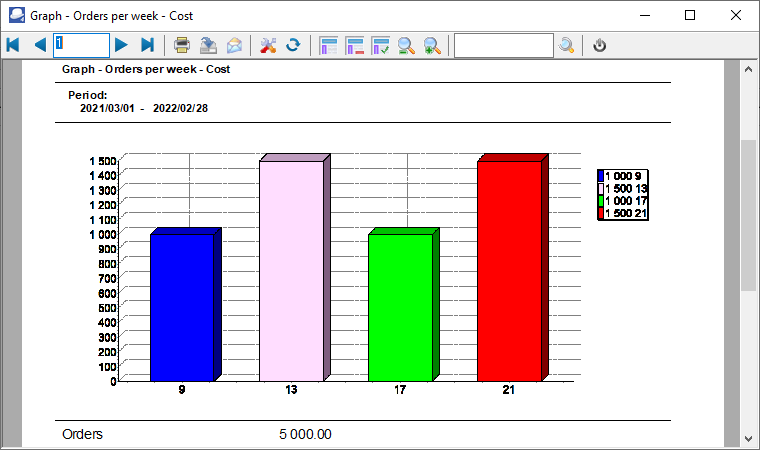Click the first report layout icon

point(329,46)
